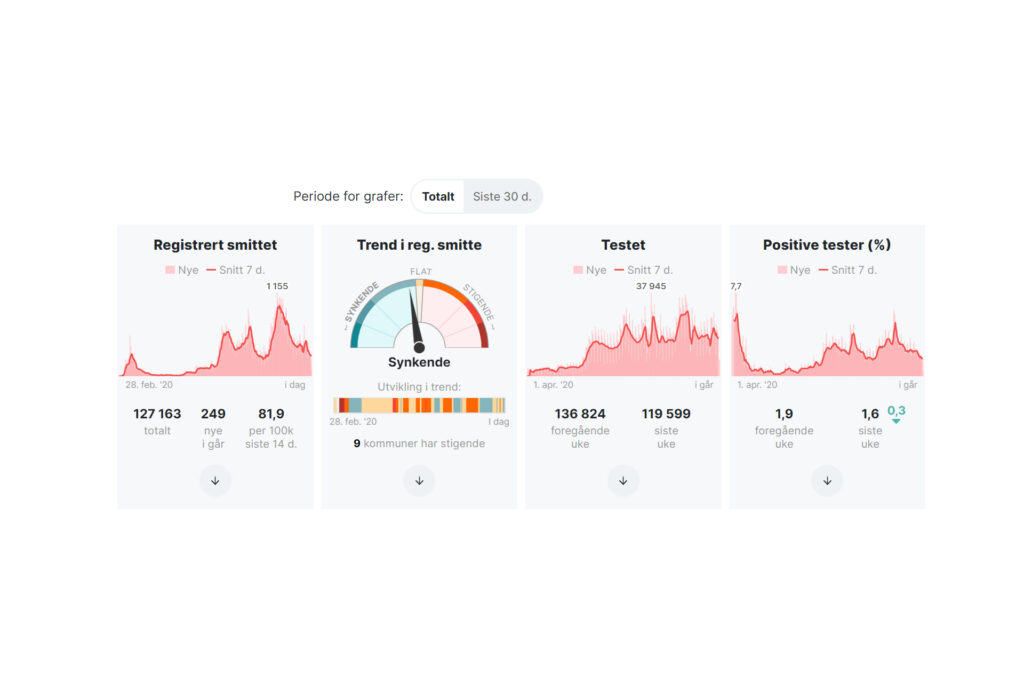Image resolution: width=1024 pixels, height=683 pixels.
Task: Toggle Nye legend in Testet chart
Action: tap(590, 270)
